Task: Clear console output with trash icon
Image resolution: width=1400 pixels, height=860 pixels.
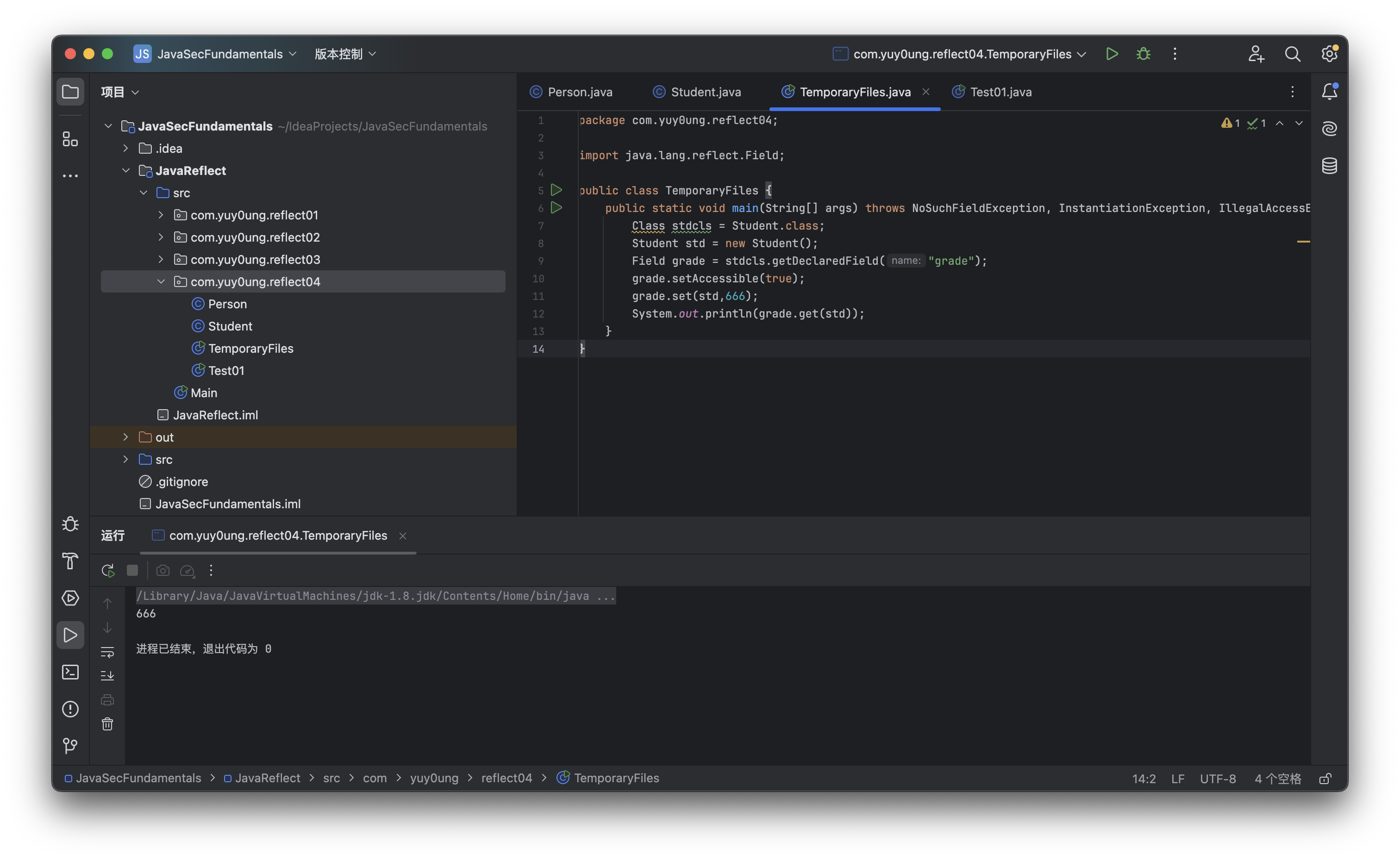Action: (x=107, y=724)
